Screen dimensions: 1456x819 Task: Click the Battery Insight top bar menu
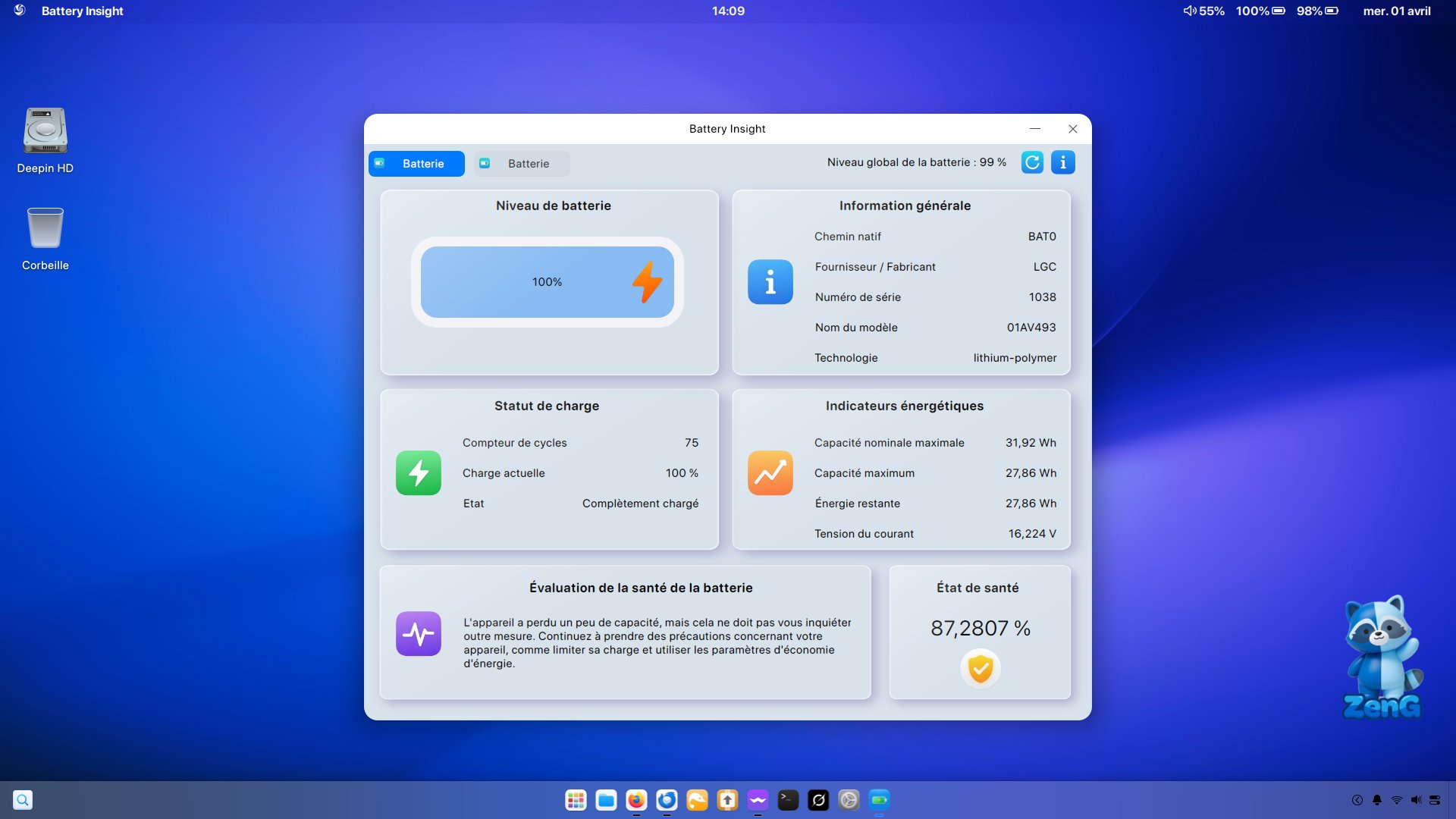82,11
